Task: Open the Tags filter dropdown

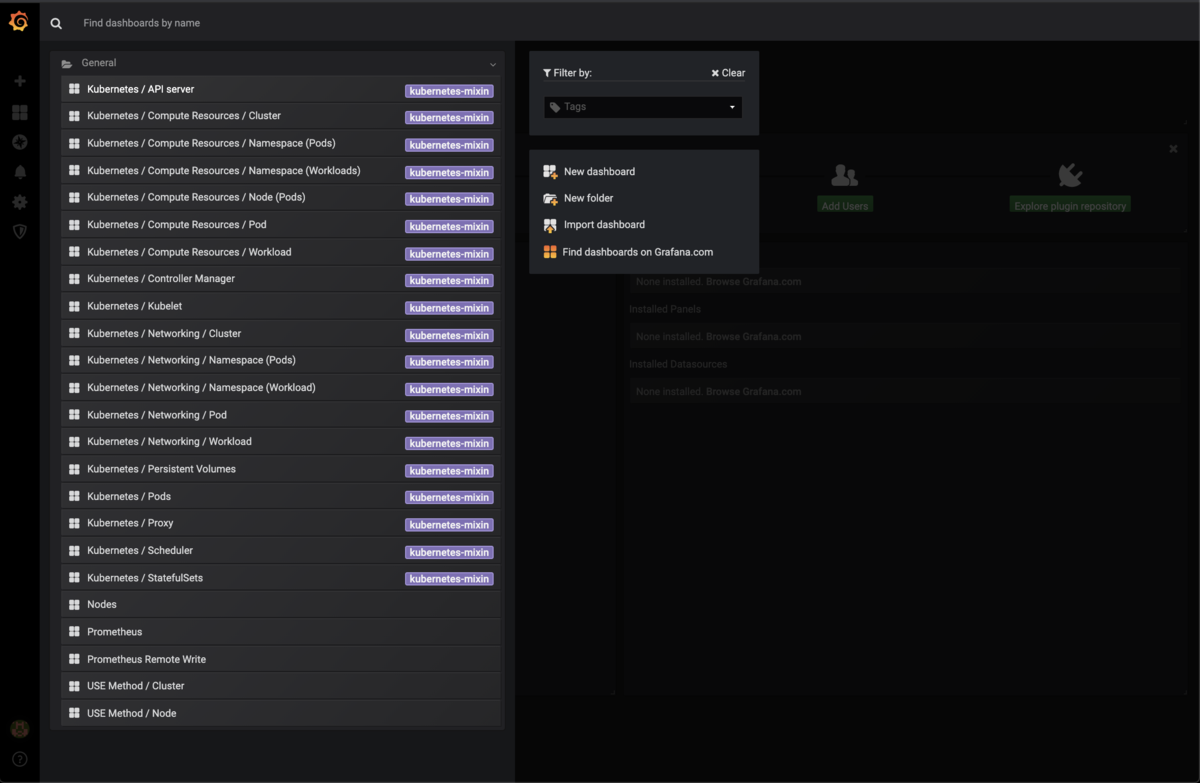Action: click(643, 107)
